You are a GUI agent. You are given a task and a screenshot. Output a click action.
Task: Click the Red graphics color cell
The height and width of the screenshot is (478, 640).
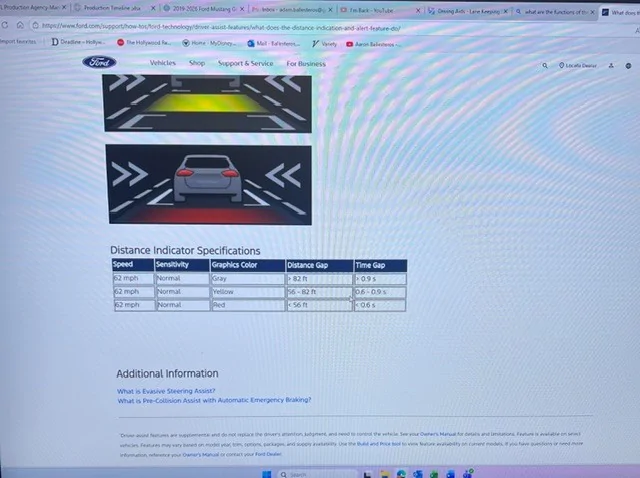click(248, 305)
